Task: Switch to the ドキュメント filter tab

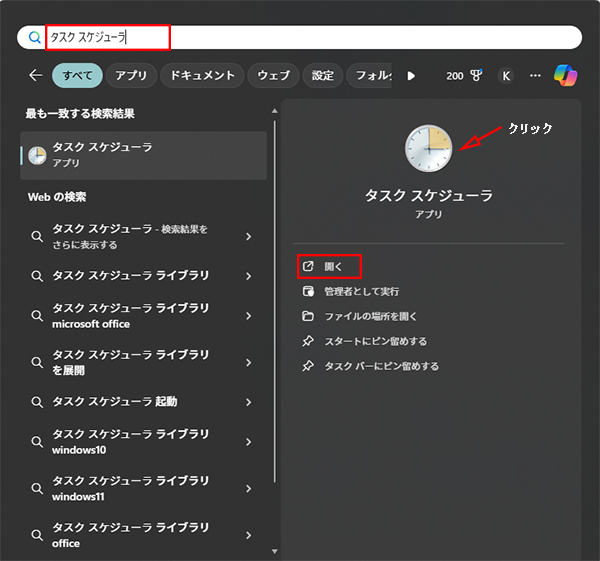Action: click(x=202, y=75)
